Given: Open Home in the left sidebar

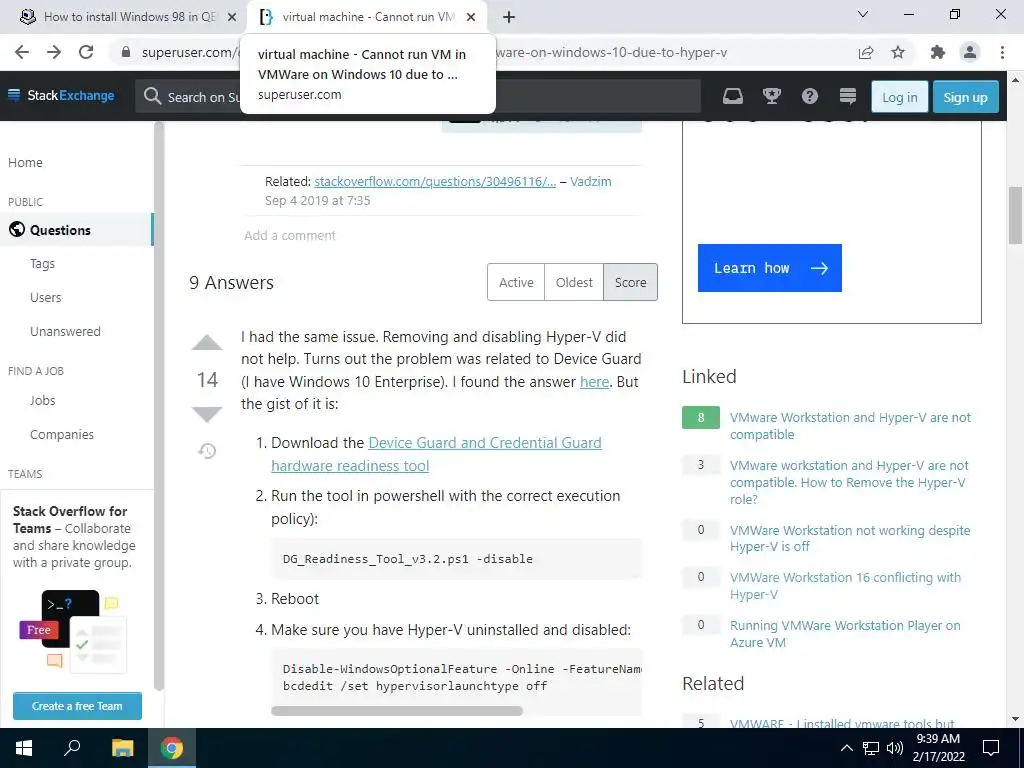Looking at the screenshot, I should coord(25,163).
